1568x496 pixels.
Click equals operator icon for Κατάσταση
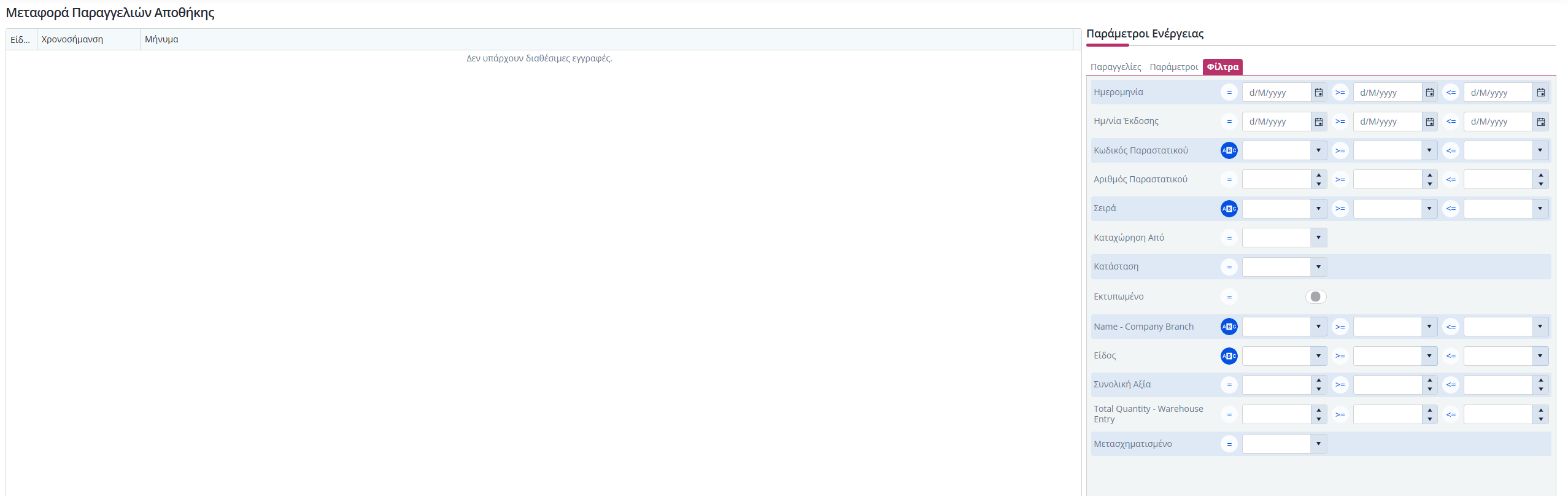click(x=1229, y=267)
